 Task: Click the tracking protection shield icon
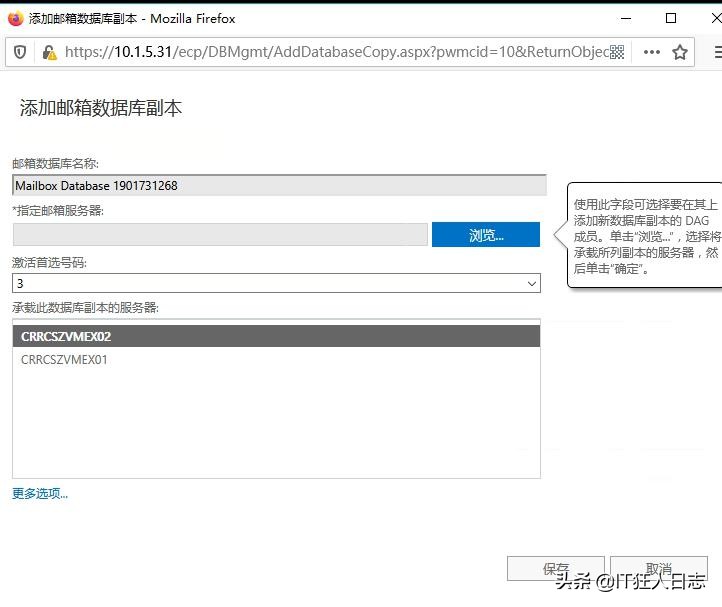20,52
